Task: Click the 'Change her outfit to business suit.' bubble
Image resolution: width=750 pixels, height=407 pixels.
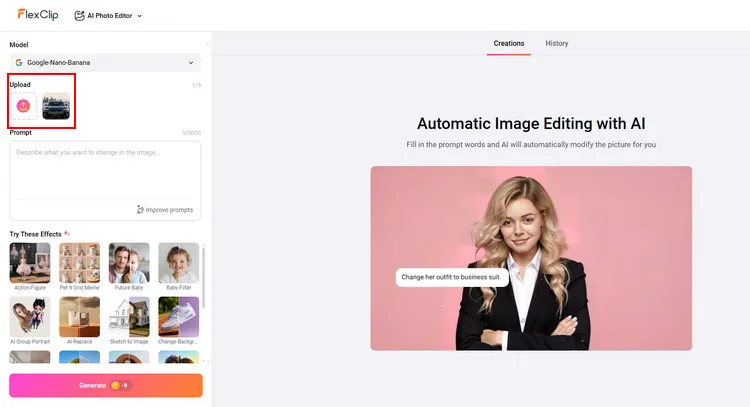Action: [x=452, y=277]
